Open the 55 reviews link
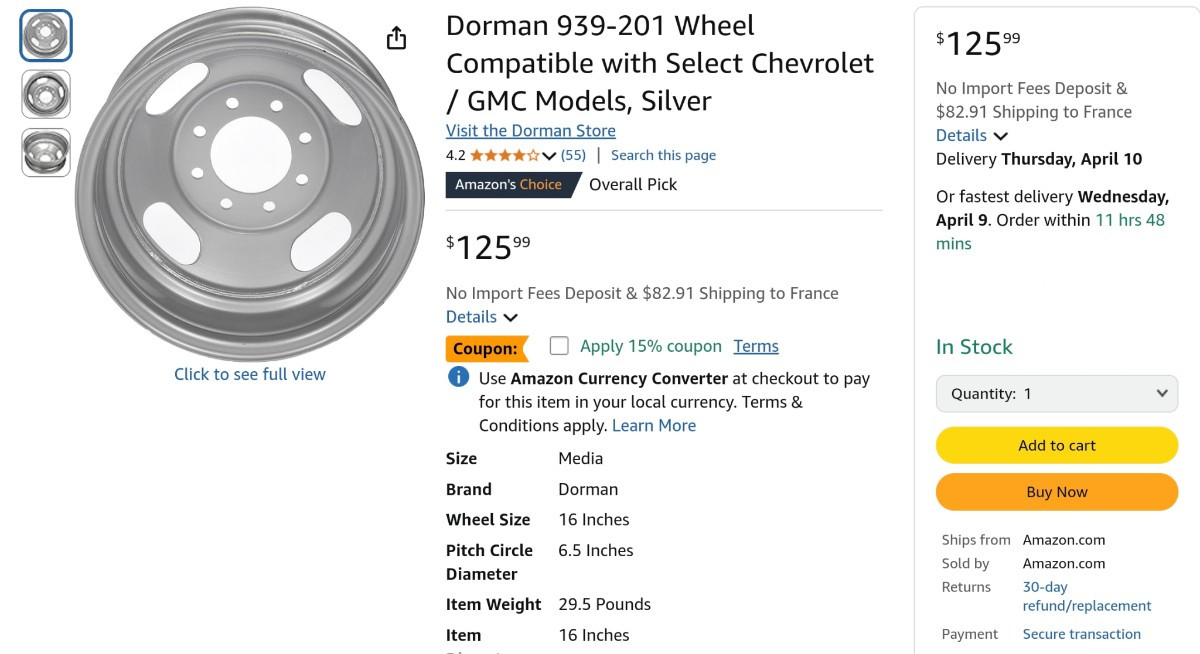Screen dimensions: 1200x654 click(573, 155)
